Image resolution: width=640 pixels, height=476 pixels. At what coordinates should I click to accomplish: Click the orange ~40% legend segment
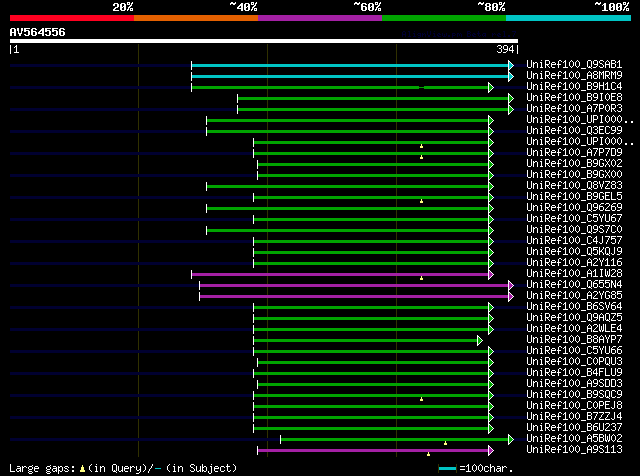coord(196,18)
